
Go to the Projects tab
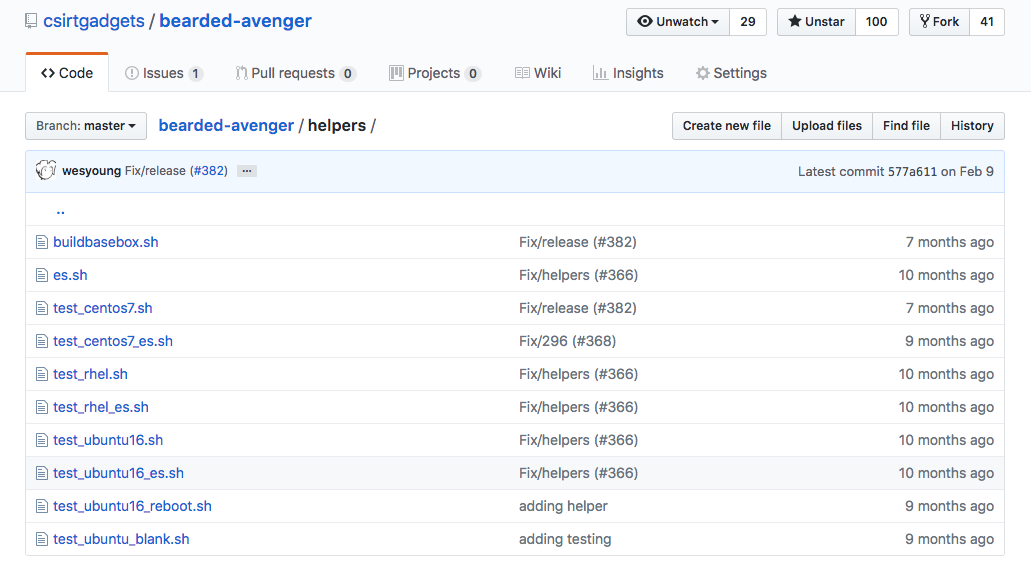pyautogui.click(x=435, y=73)
